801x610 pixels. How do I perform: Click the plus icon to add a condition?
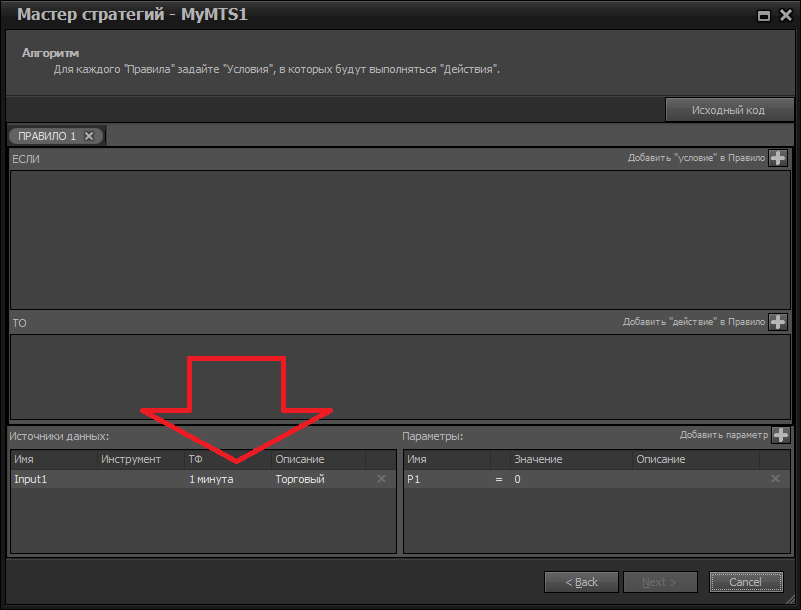(778, 158)
